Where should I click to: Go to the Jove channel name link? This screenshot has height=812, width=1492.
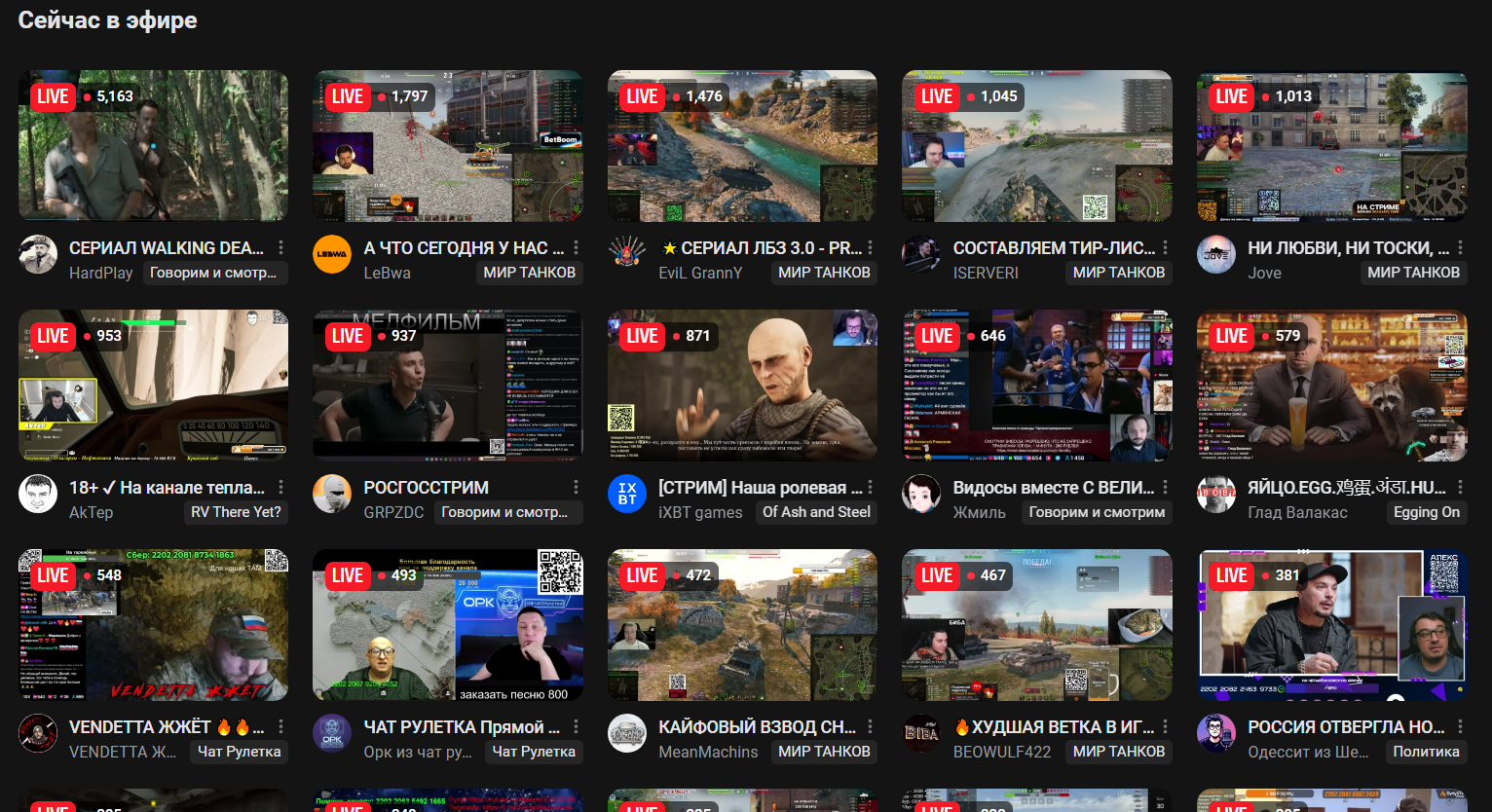coord(1264,273)
